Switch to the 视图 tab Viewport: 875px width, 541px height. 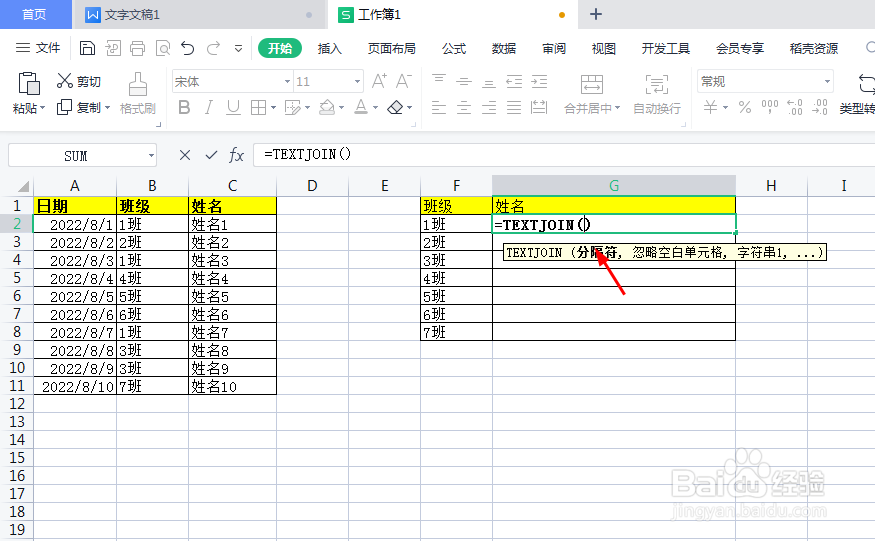(604, 49)
